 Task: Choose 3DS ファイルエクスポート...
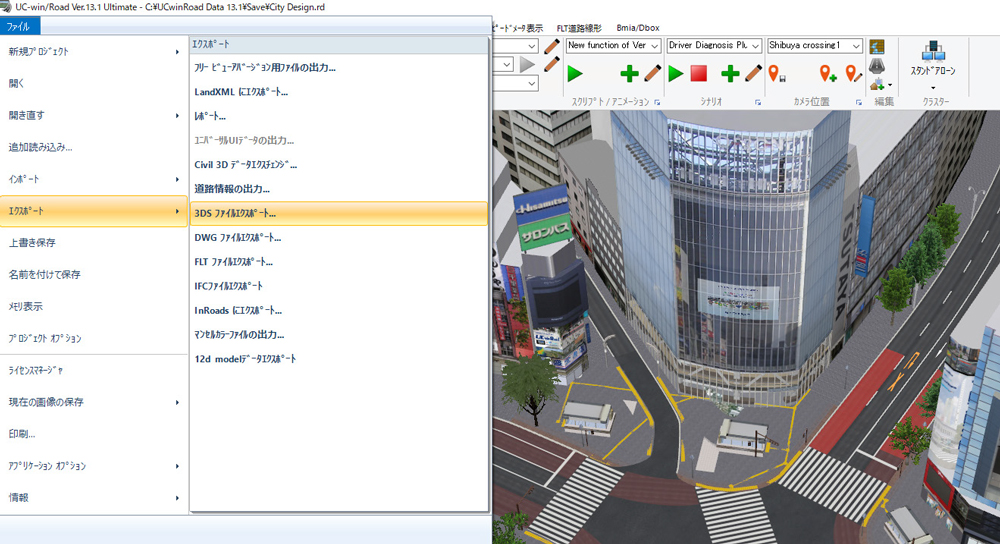click(339, 214)
